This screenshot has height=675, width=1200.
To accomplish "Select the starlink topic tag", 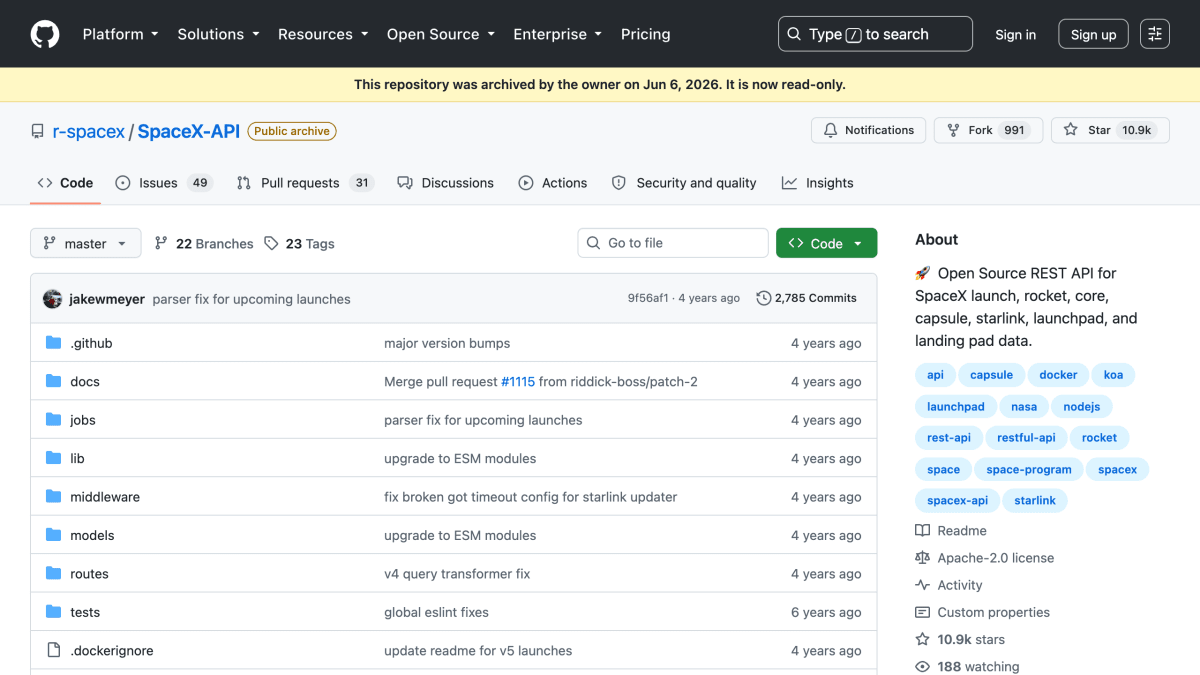I will [1035, 500].
